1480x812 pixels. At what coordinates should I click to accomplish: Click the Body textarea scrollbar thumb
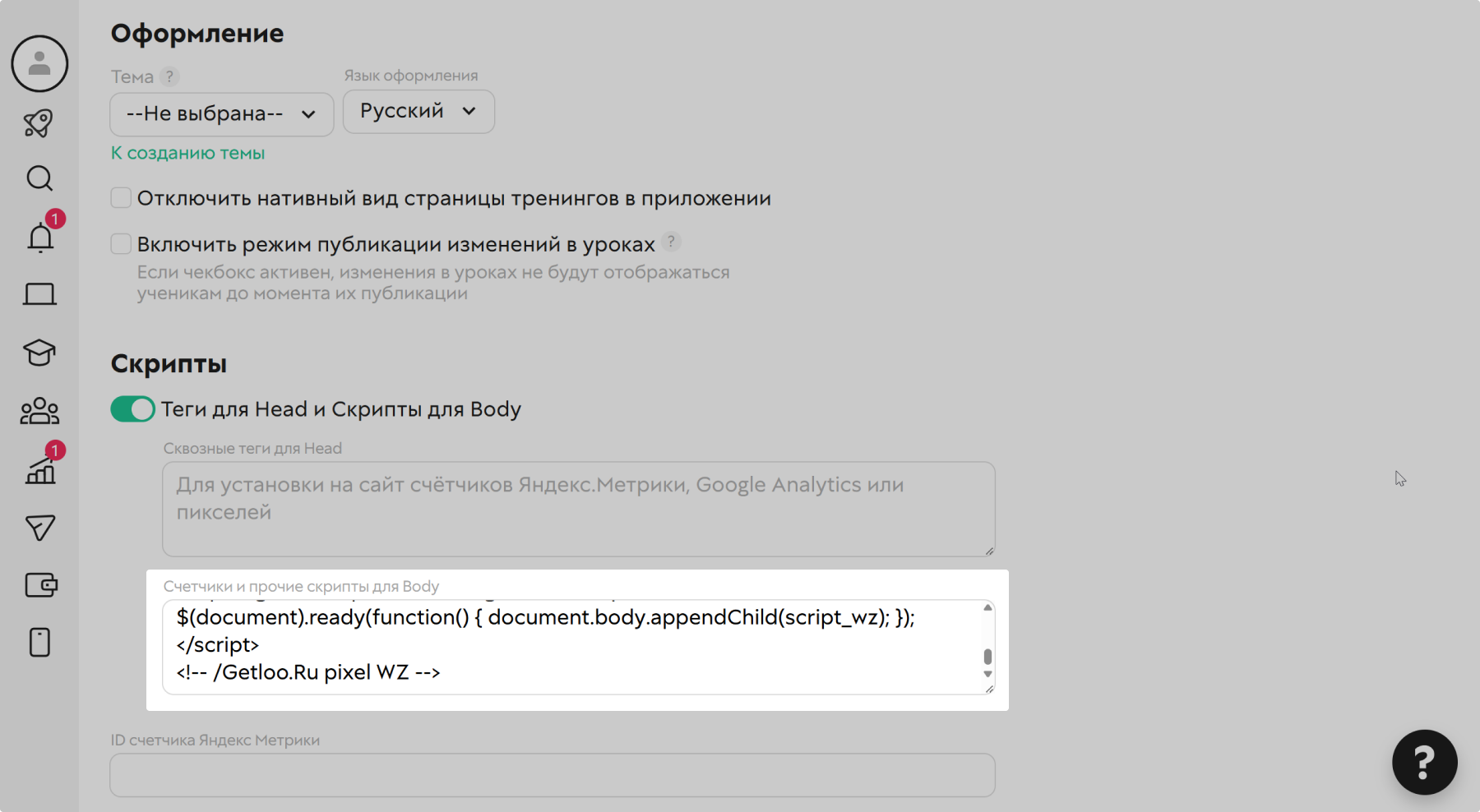tap(987, 657)
